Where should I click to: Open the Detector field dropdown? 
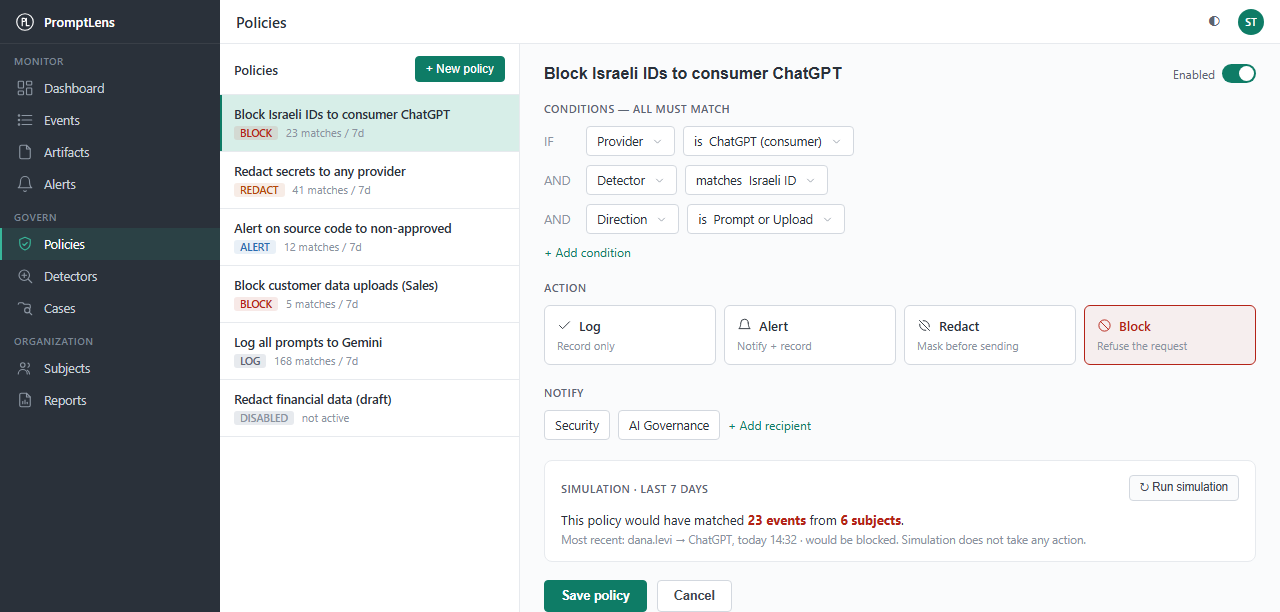pyautogui.click(x=631, y=180)
